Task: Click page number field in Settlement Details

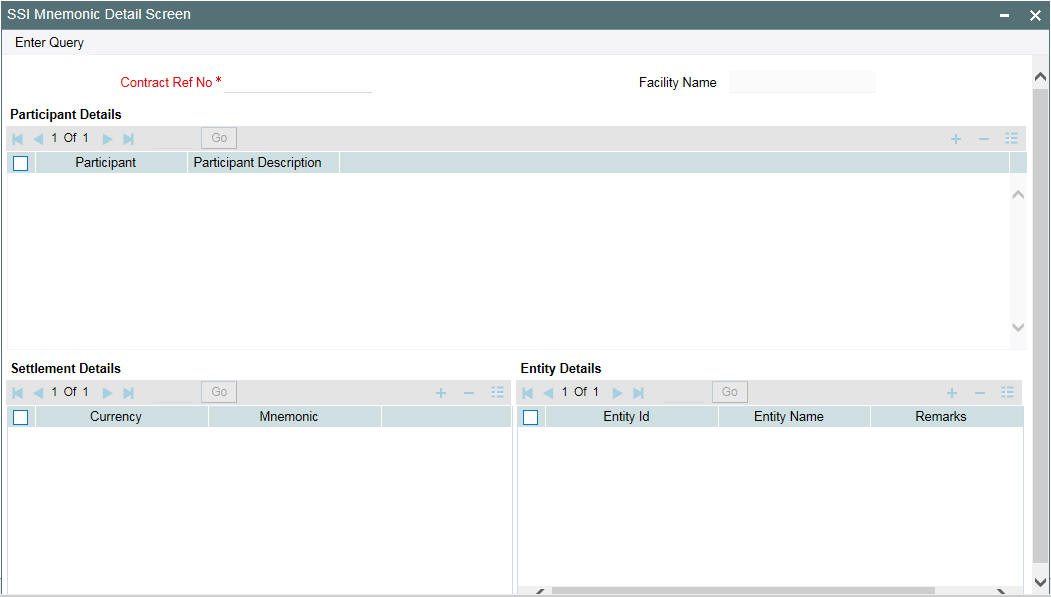Action: click(x=173, y=393)
